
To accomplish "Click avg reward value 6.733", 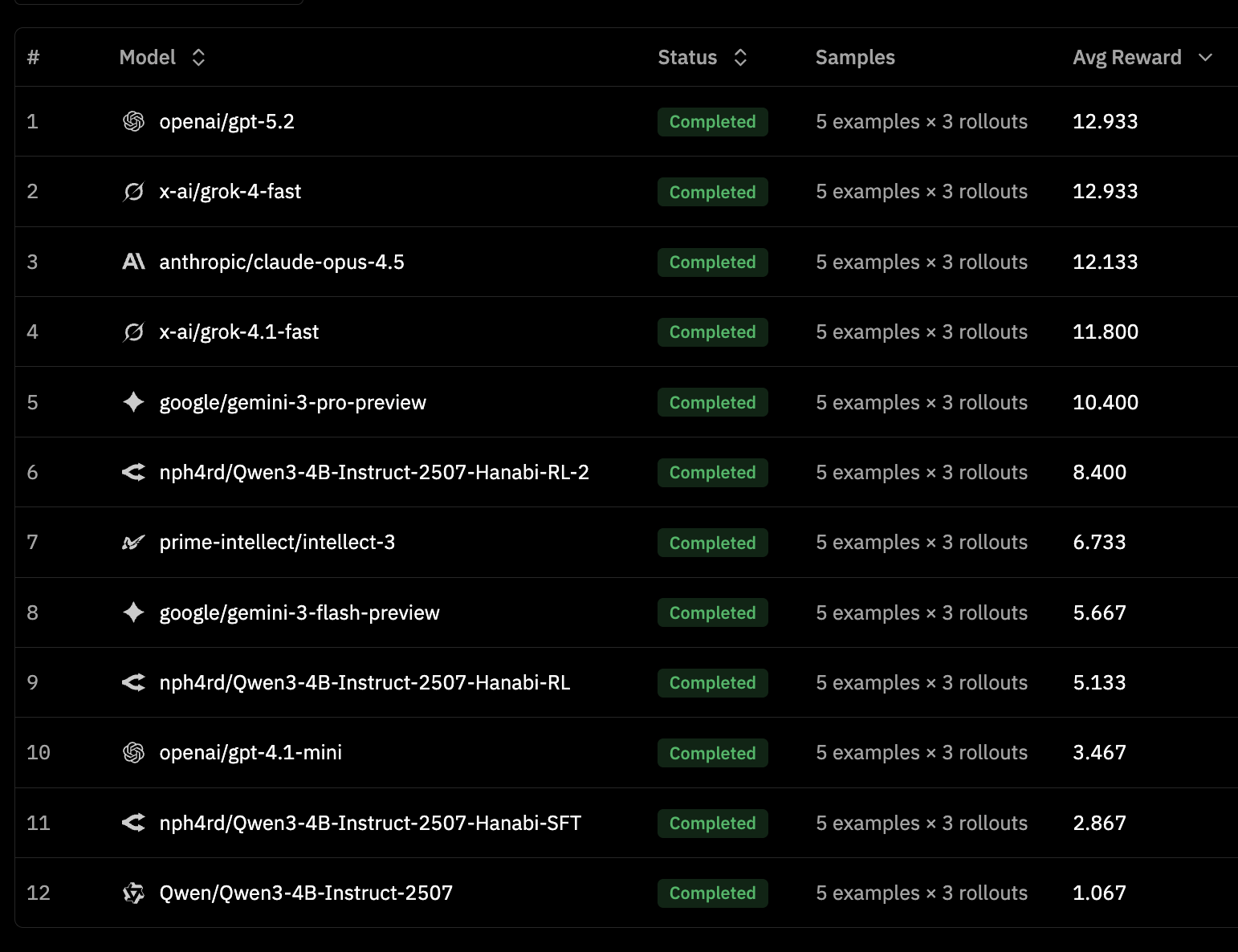I will 1100,543.
